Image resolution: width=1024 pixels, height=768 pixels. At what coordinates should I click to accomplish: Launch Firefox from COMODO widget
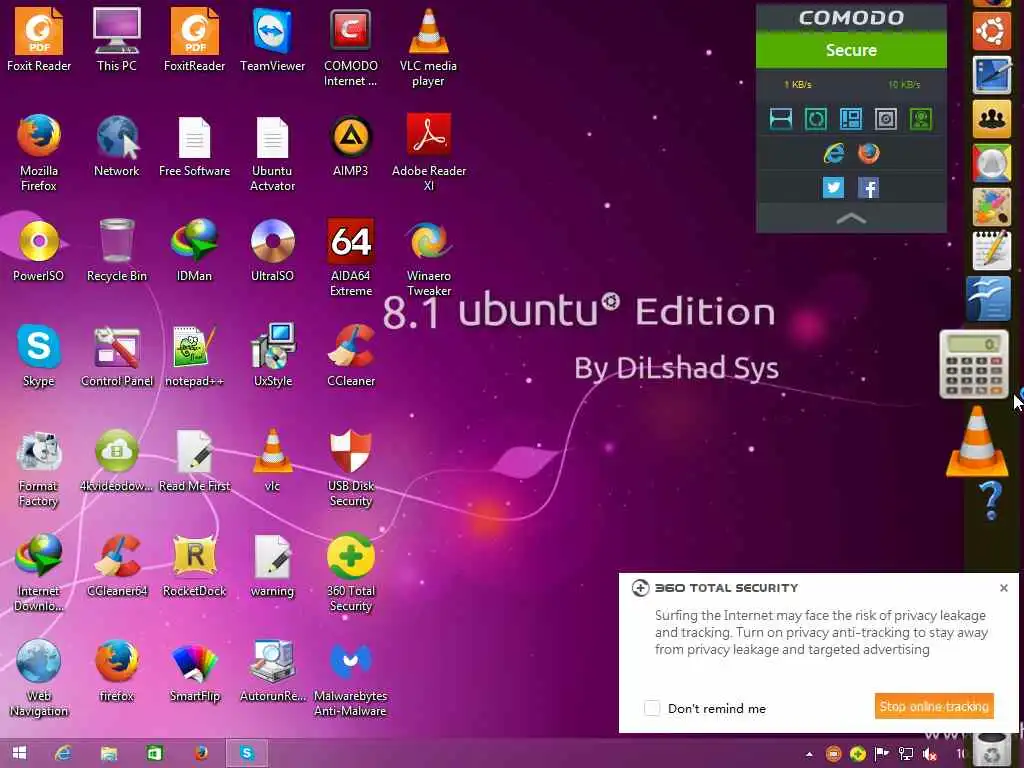point(869,153)
